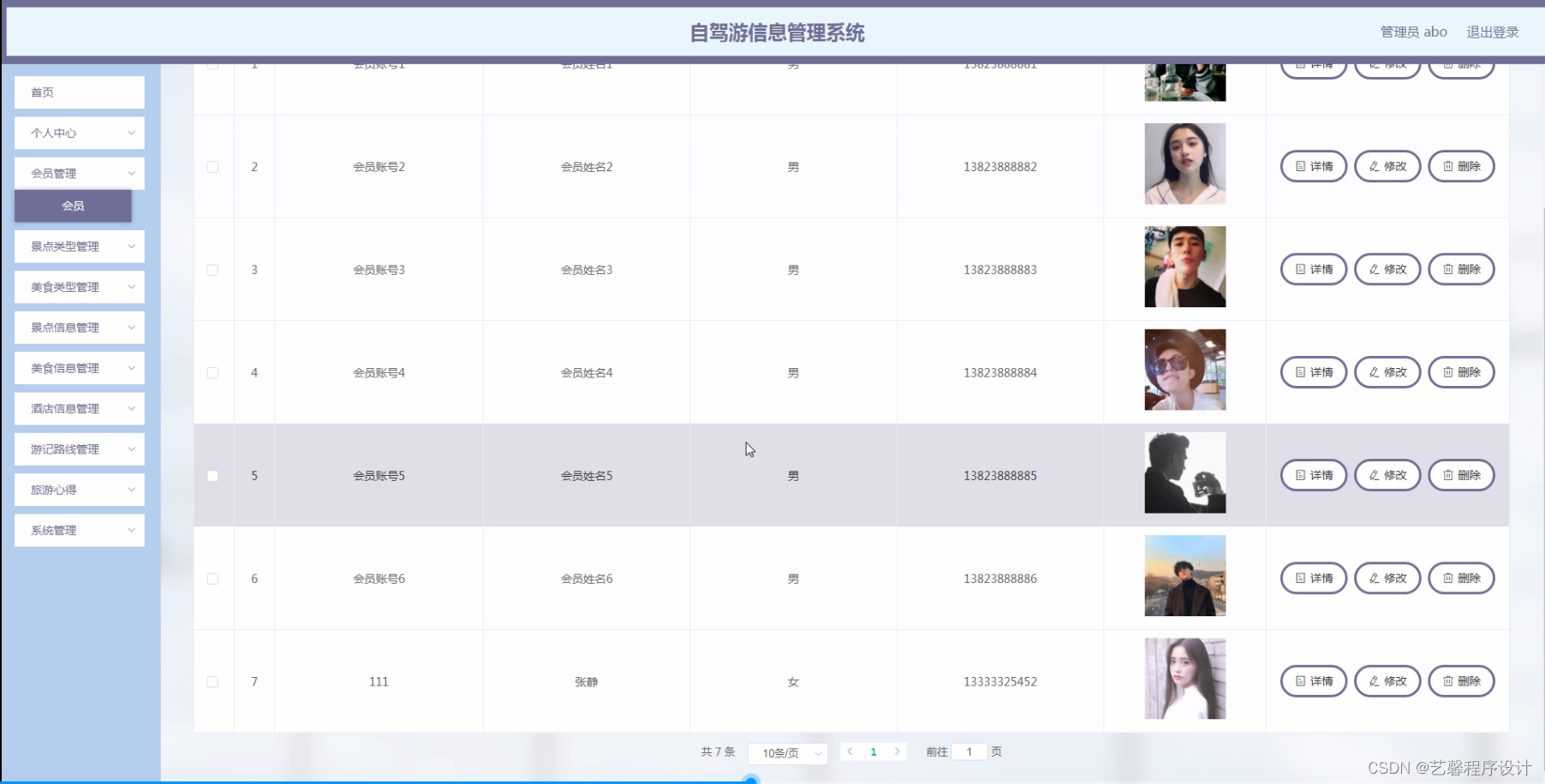
Task: Select 首页 in the sidebar
Action: (79, 92)
